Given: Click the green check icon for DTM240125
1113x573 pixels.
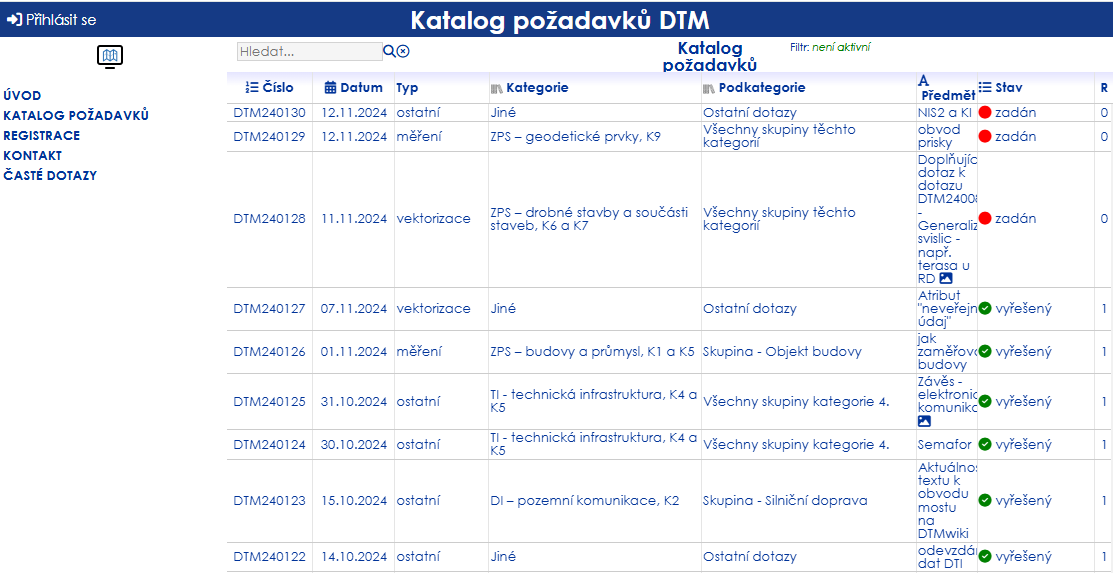Looking at the screenshot, I should [x=985, y=401].
